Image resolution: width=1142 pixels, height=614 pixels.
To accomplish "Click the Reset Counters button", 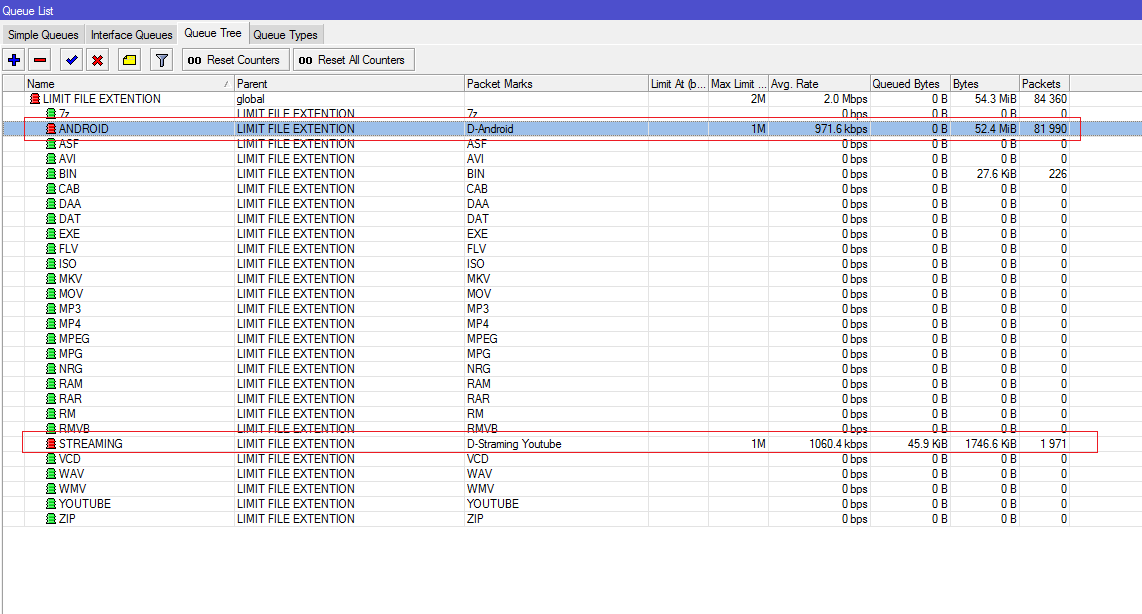I will [235, 59].
